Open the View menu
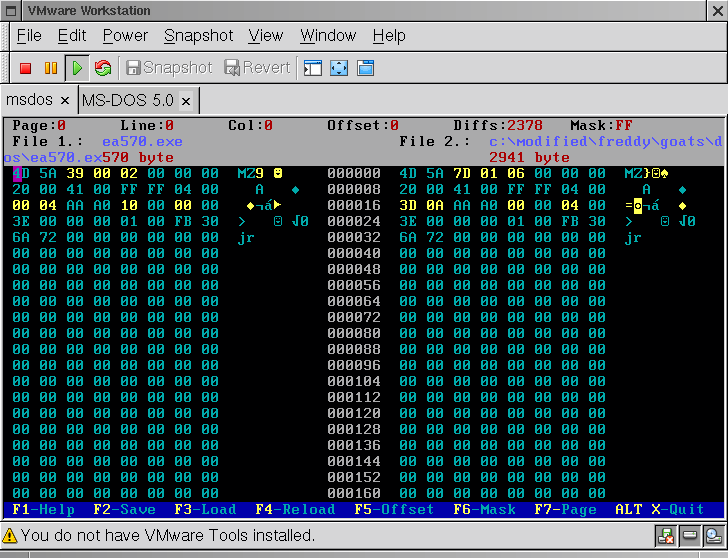 pyautogui.click(x=265, y=35)
